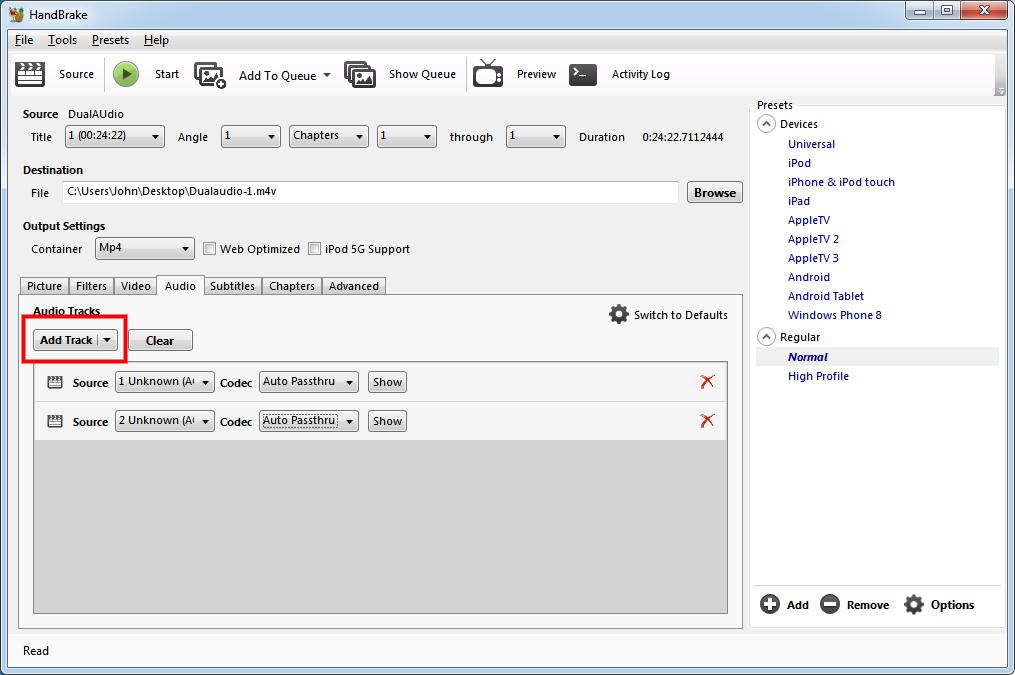1015x675 pixels.
Task: Remove the first audio track with red X
Action: 707,382
